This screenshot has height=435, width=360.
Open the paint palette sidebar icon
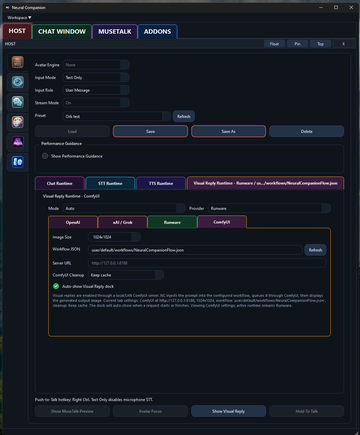point(18,122)
